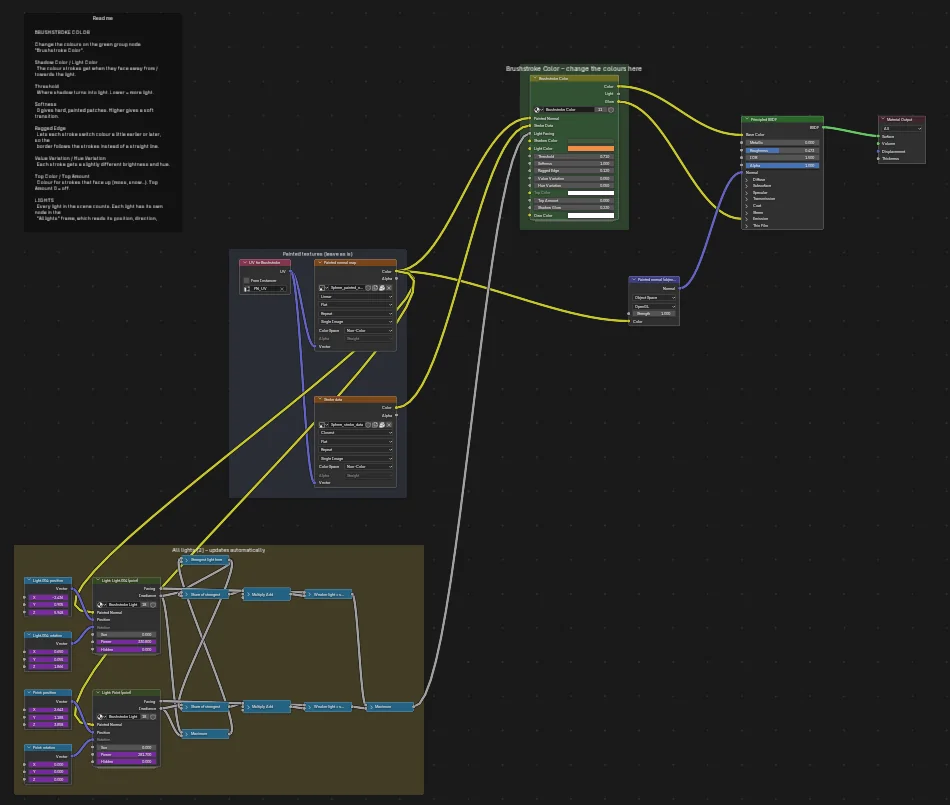
Task: Collapse the Painted normal map node chevron
Action: 319,263
